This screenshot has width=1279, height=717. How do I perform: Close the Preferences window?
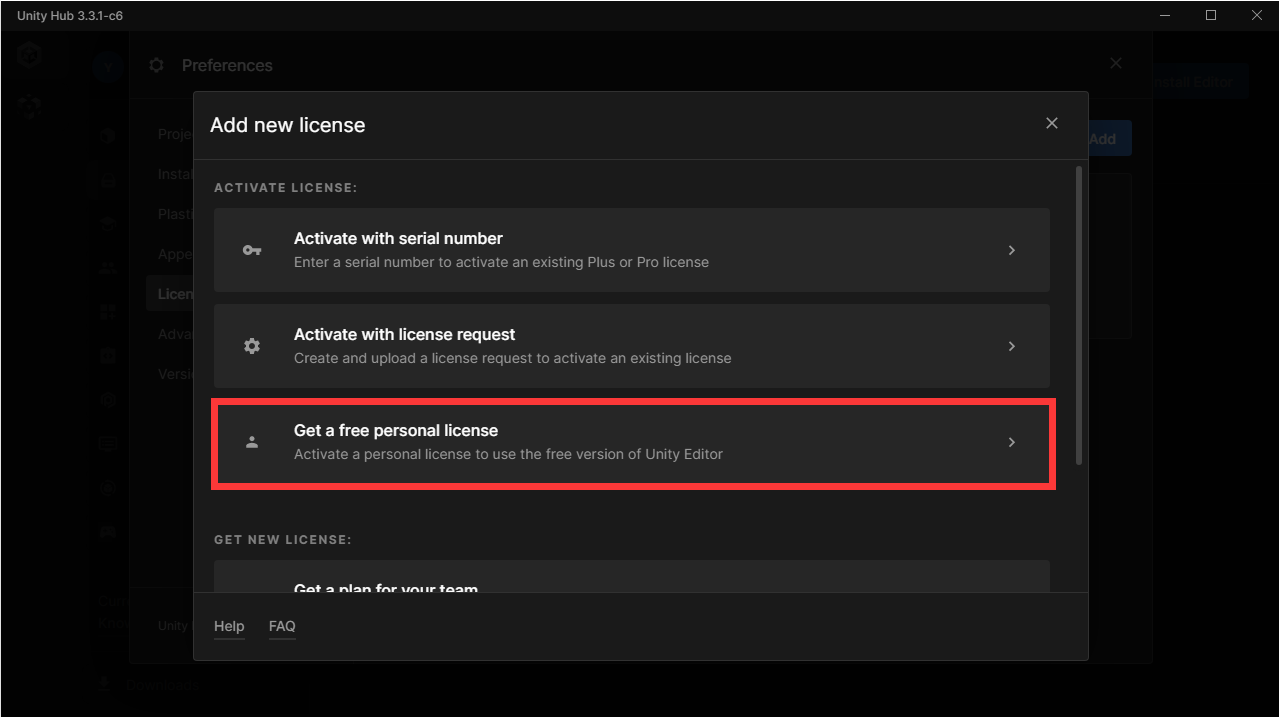[1116, 63]
